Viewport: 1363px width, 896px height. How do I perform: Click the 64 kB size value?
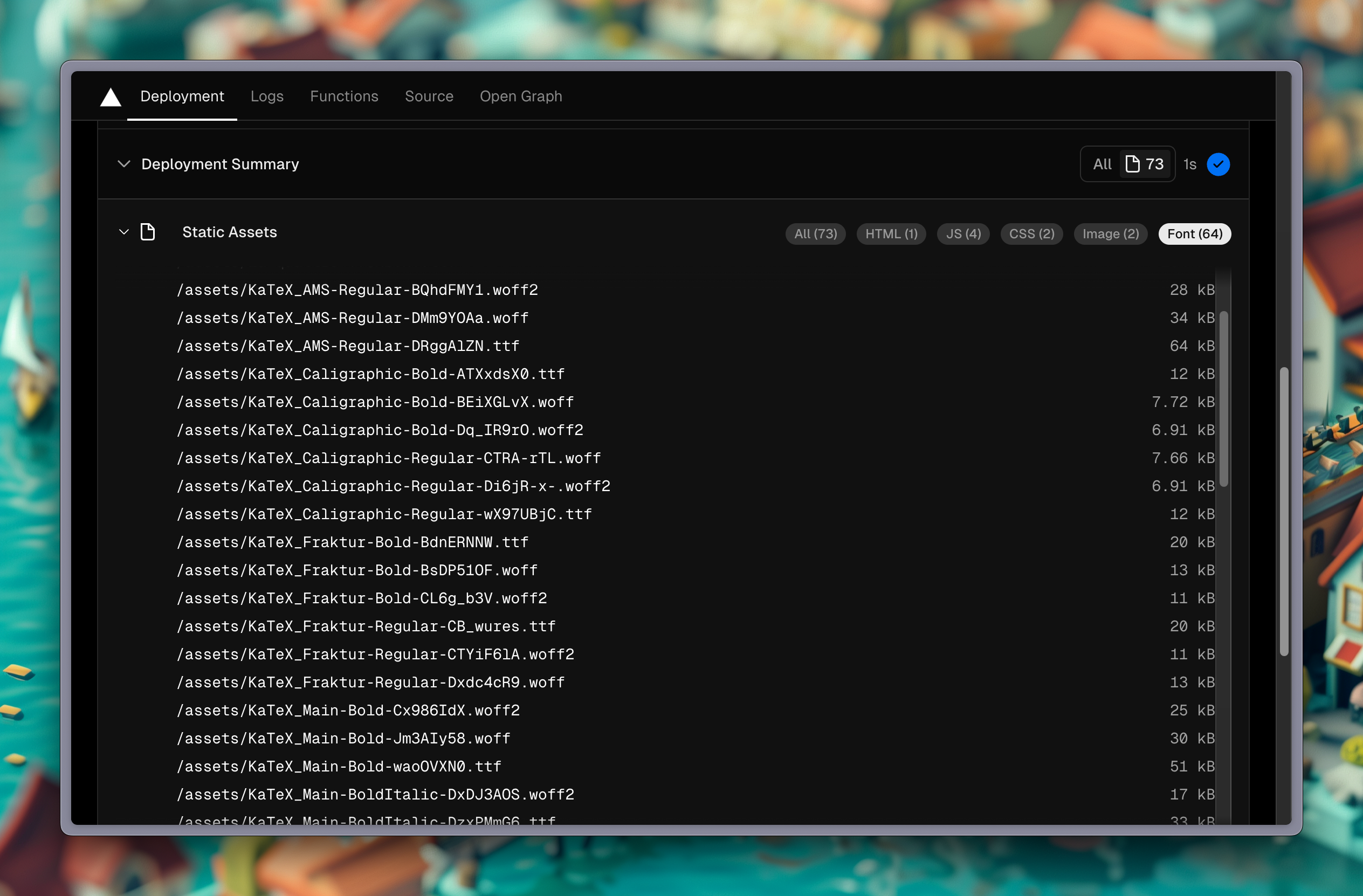point(1192,346)
